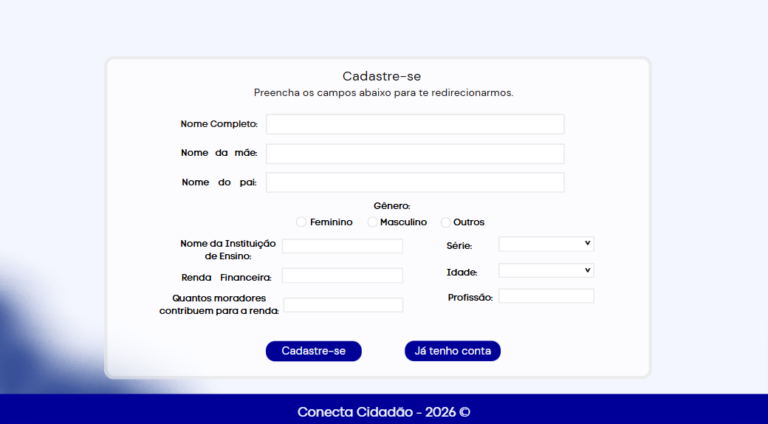This screenshot has width=768, height=424.
Task: Focus the Renda Financeira input
Action: tap(342, 276)
